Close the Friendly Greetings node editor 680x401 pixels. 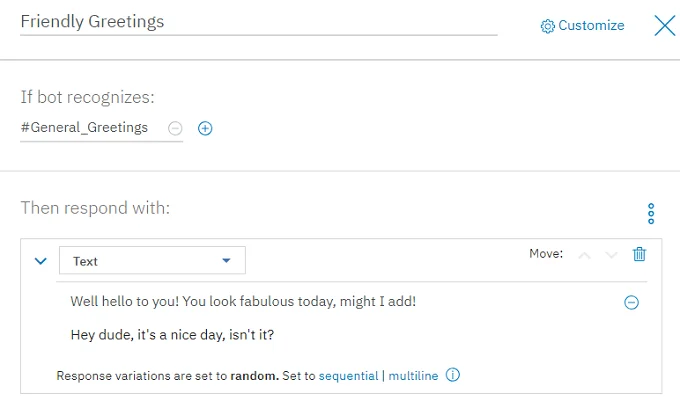[x=665, y=26]
